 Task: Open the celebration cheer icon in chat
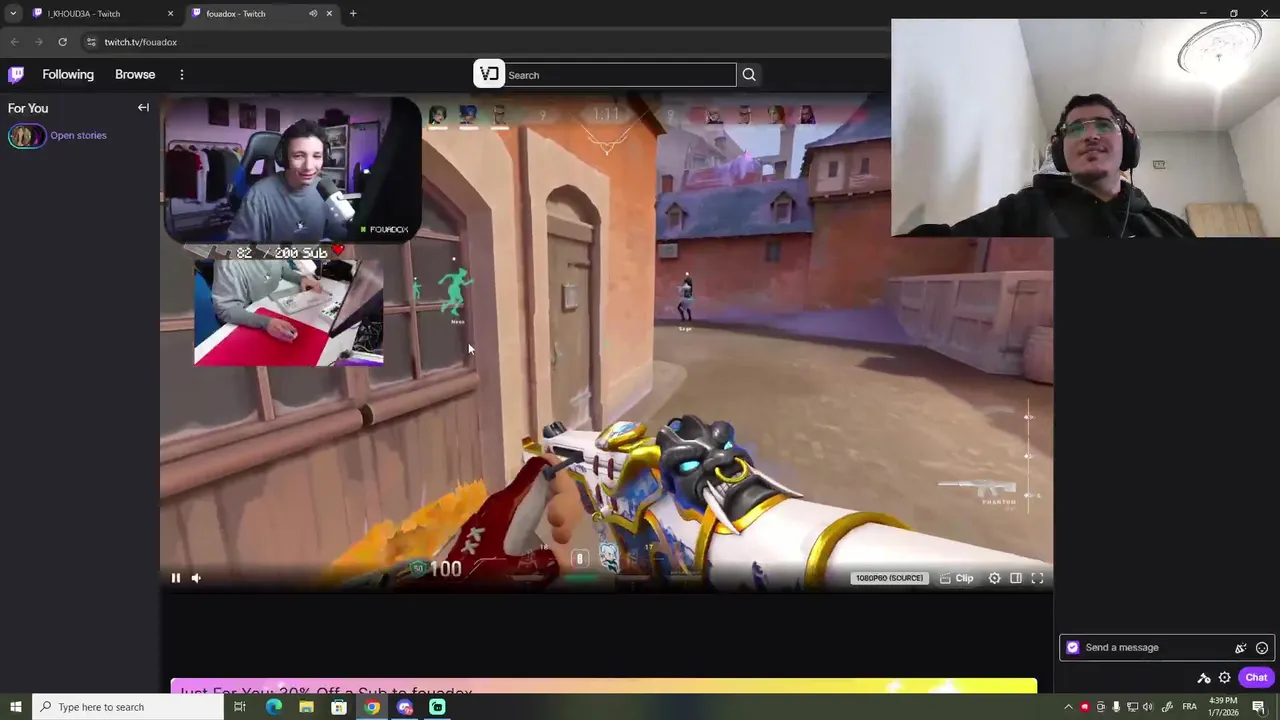point(1241,648)
